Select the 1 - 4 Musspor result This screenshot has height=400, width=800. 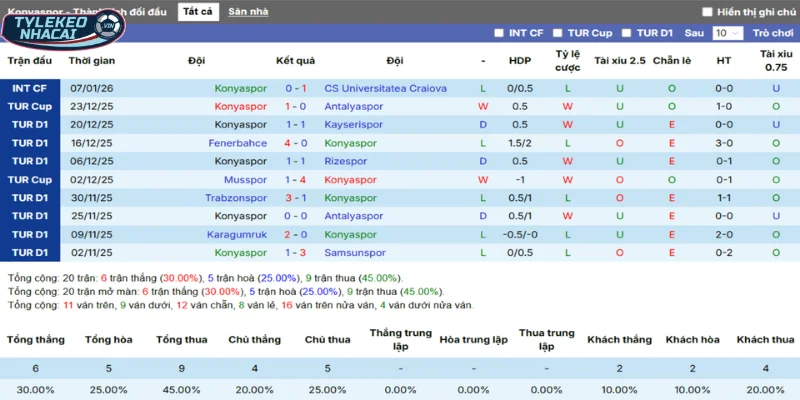[295, 180]
